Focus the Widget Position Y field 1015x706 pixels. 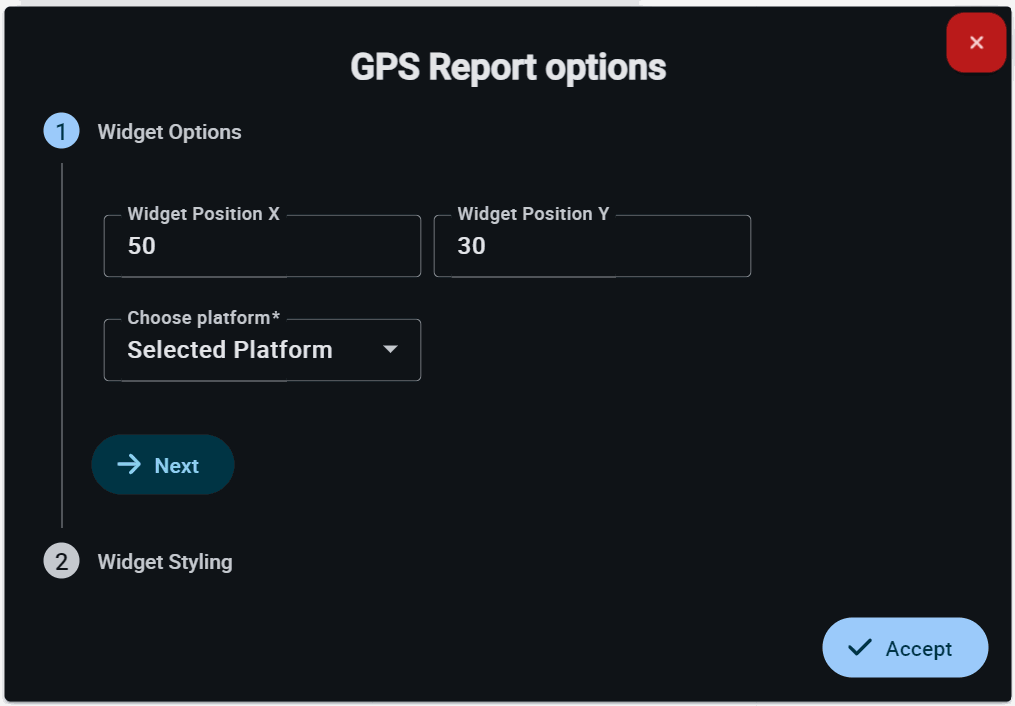[x=592, y=246]
